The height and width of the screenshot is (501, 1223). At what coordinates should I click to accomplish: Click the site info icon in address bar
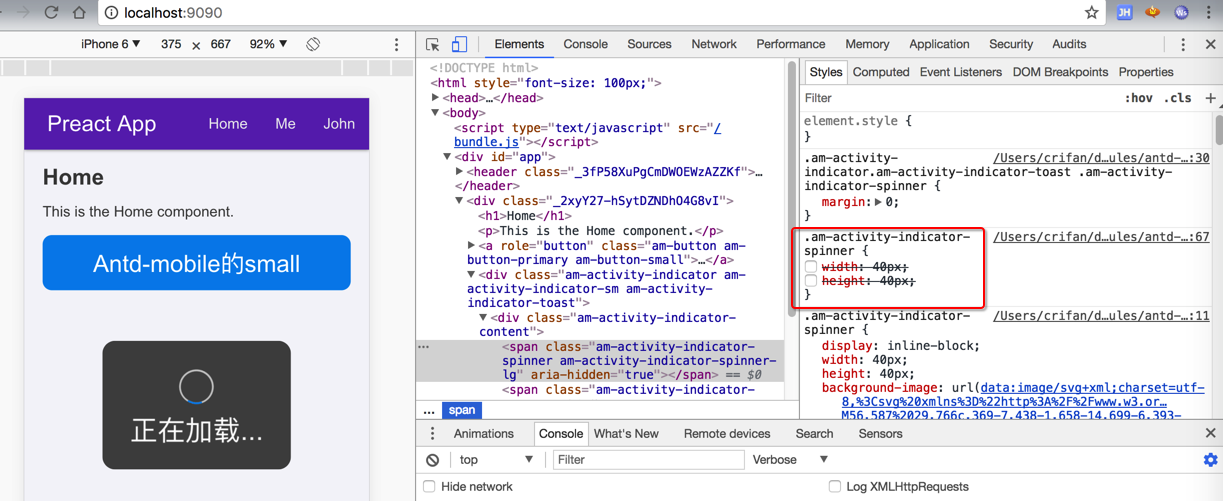(112, 13)
